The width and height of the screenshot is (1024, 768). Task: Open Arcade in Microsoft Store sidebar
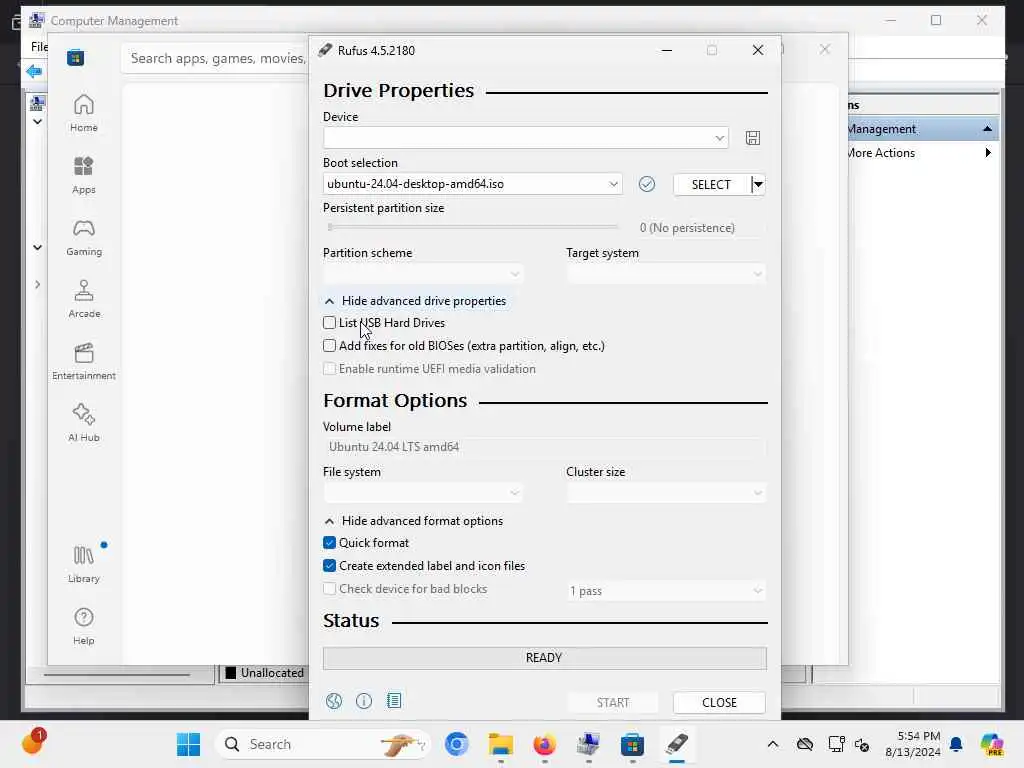(x=84, y=300)
